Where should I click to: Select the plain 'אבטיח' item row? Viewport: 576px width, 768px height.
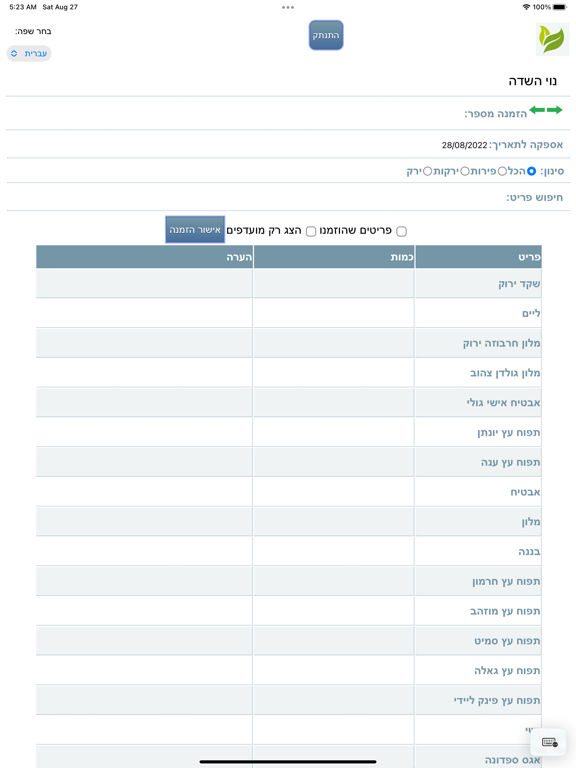coord(525,492)
